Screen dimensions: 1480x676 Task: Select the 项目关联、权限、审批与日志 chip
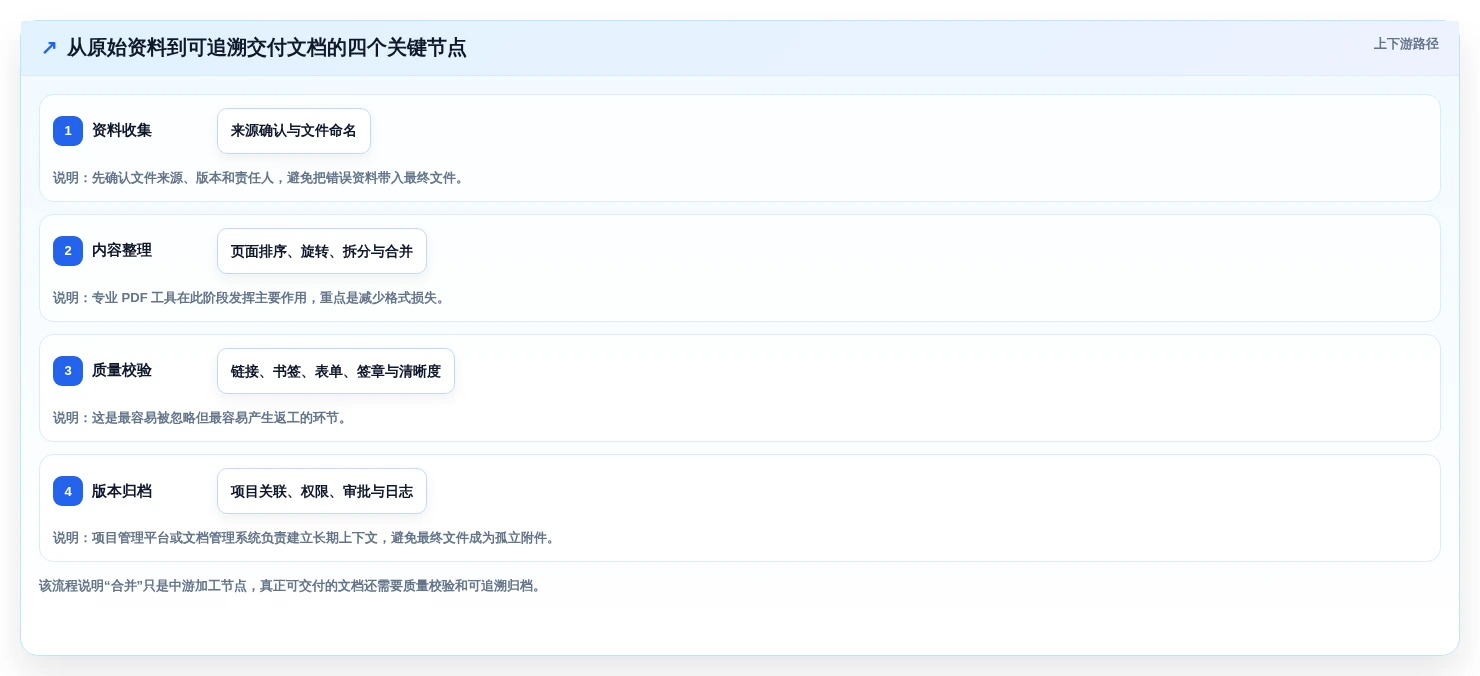tap(322, 491)
